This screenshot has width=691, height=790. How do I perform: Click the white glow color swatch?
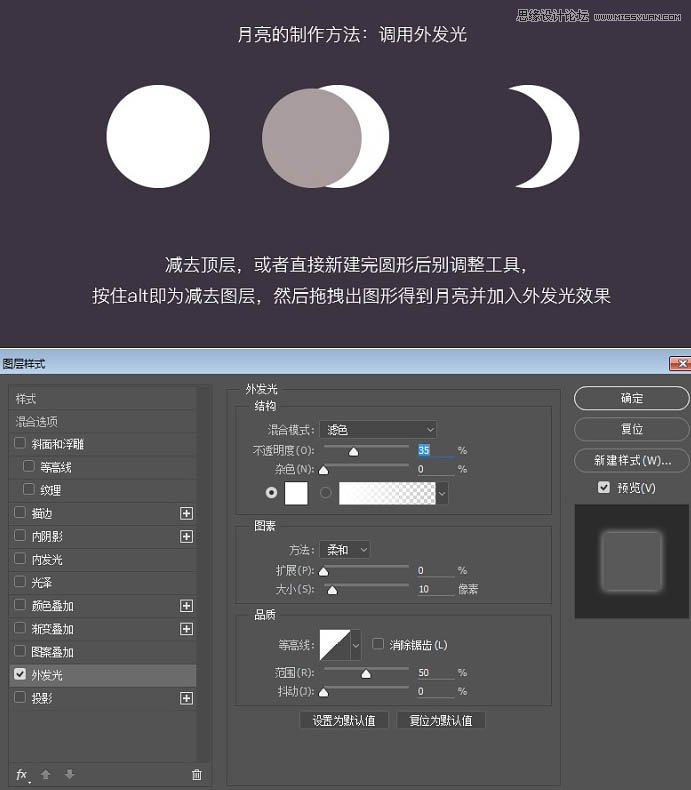coord(296,493)
